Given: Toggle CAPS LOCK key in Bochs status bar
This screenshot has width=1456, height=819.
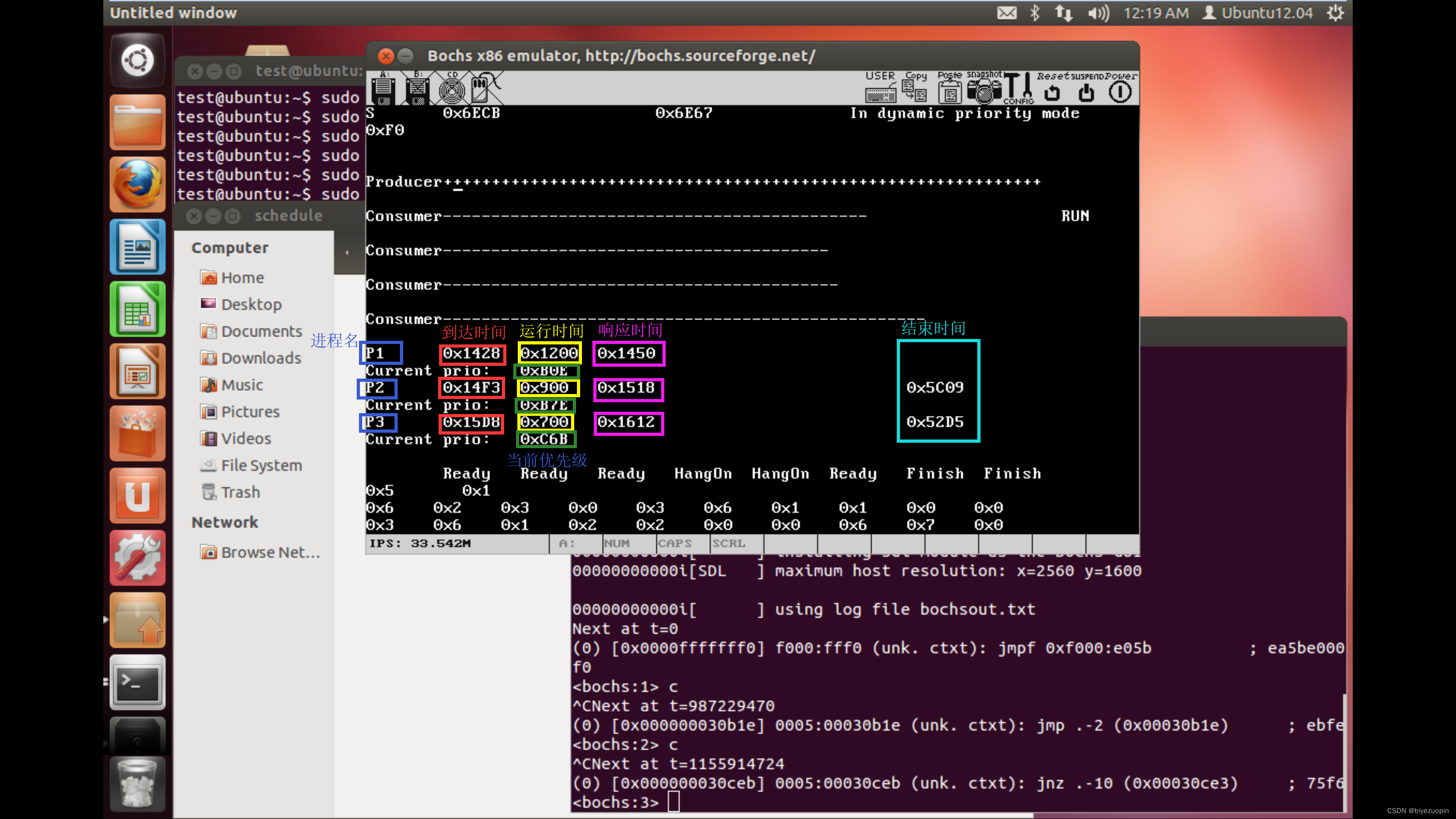Looking at the screenshot, I should 672,543.
